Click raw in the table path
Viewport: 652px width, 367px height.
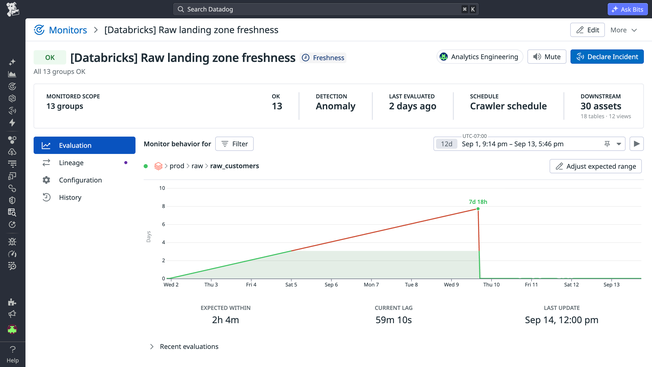pos(197,166)
